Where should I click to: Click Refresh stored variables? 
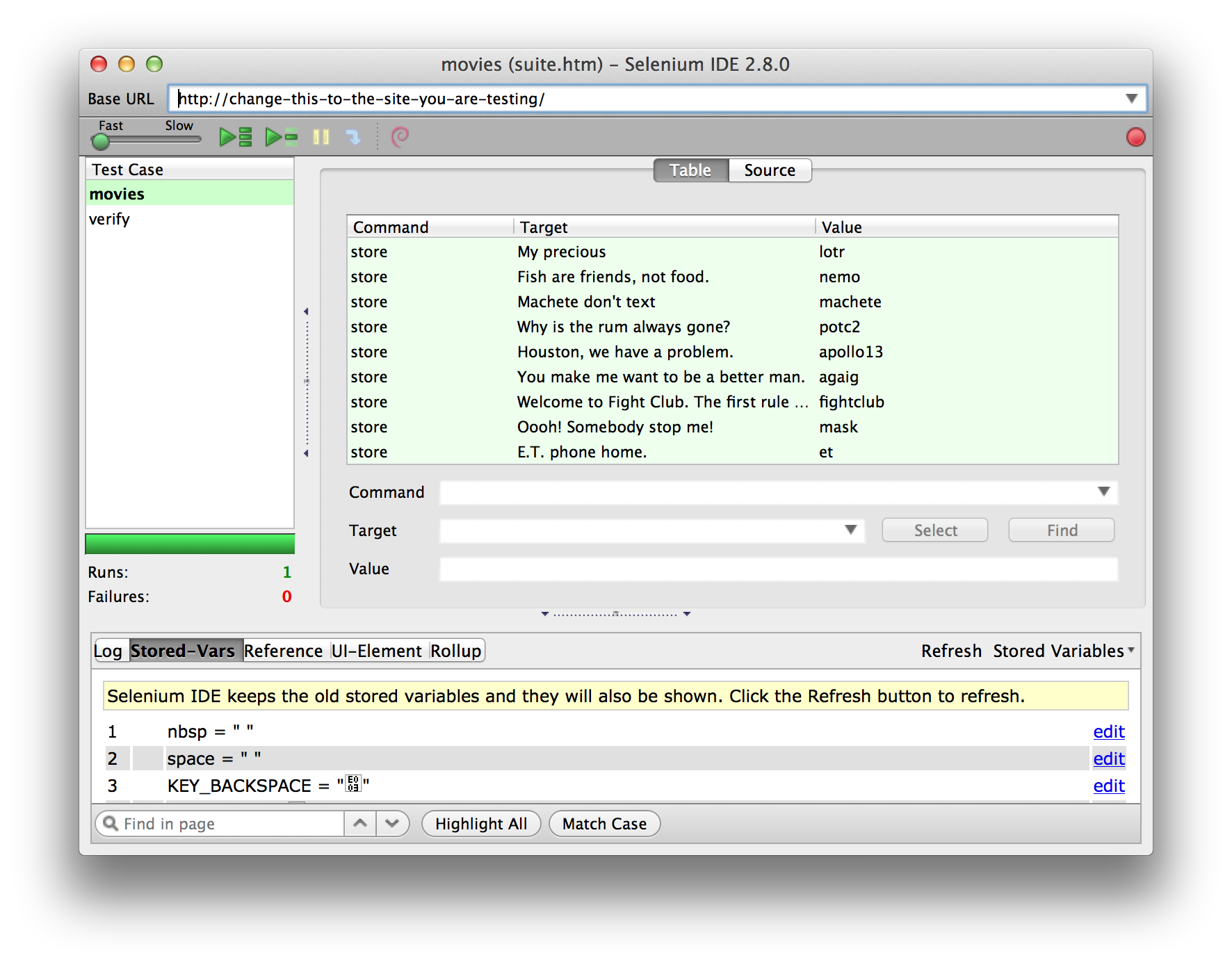pos(951,651)
